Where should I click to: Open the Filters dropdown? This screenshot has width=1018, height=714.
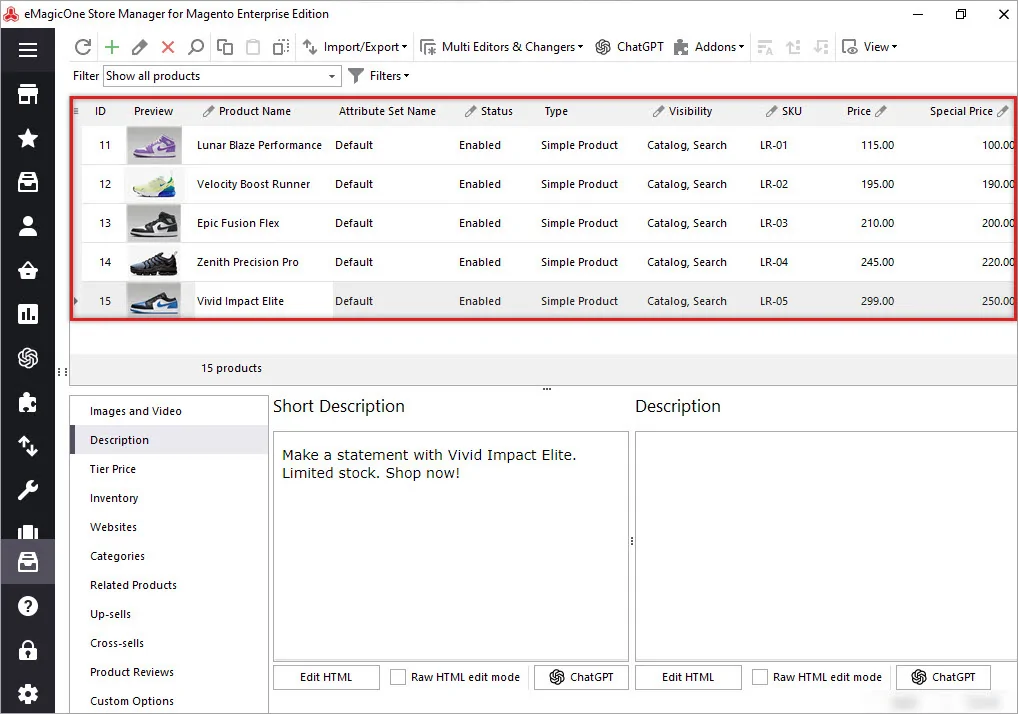(379, 76)
